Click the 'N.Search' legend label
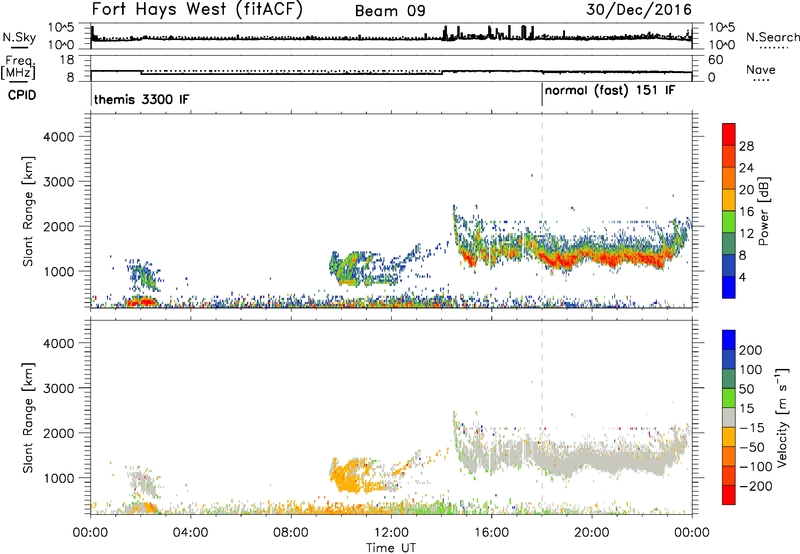Screen dimensions: 800x554 tap(772, 37)
